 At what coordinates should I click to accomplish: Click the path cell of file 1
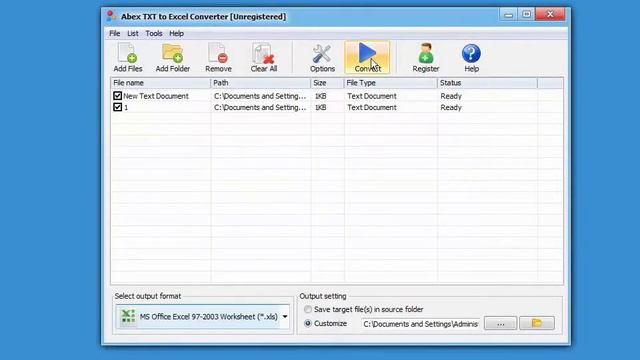click(x=260, y=107)
